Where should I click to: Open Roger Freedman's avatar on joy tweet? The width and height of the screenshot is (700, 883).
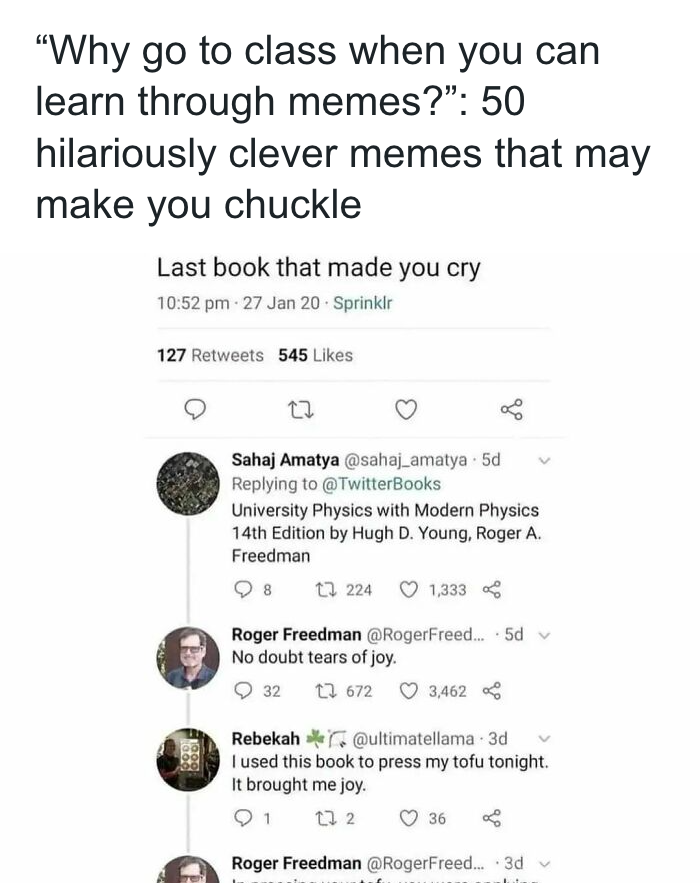pos(188,657)
